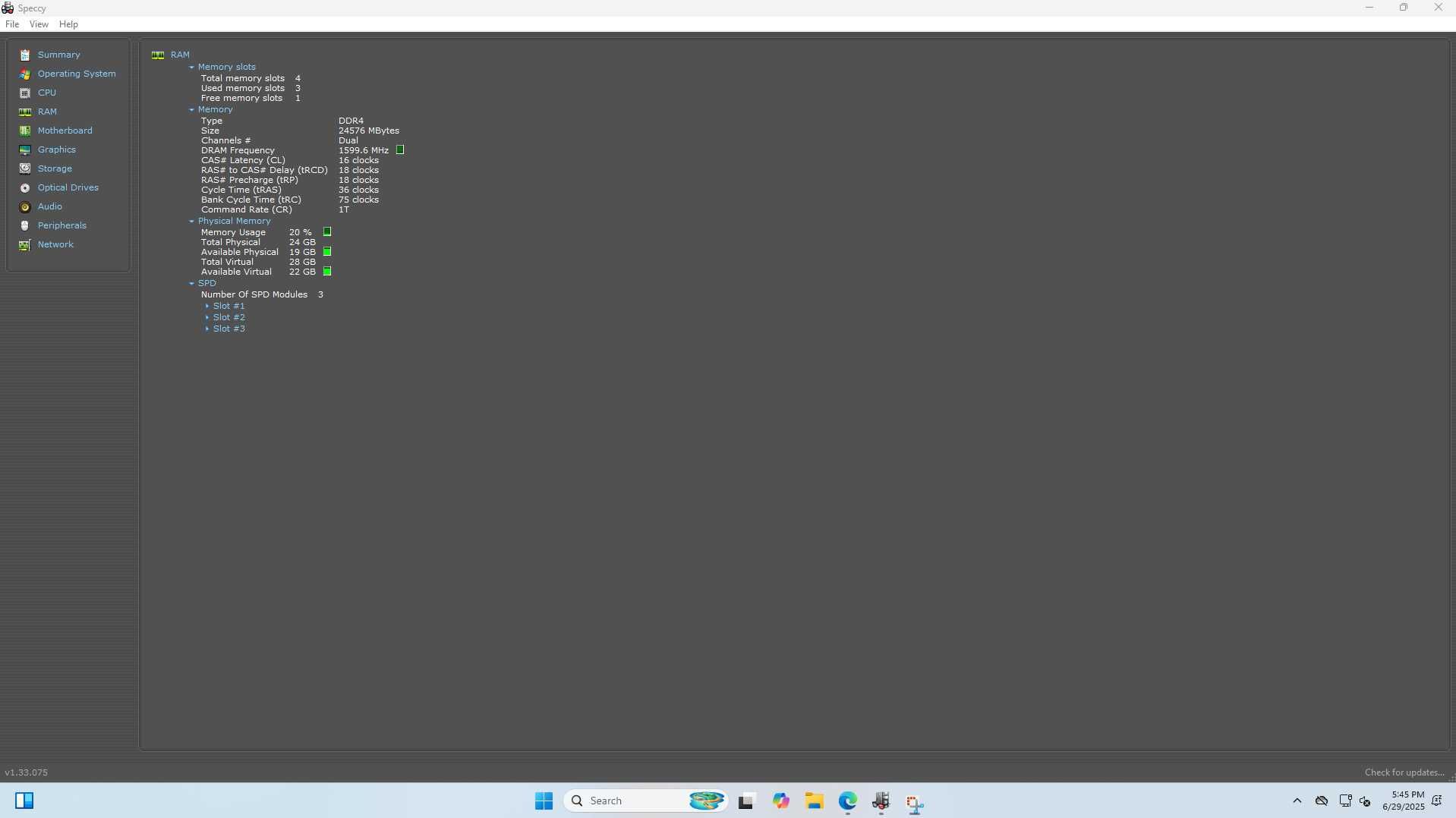Click the Summary label in sidebar
1456x818 pixels.
59,55
